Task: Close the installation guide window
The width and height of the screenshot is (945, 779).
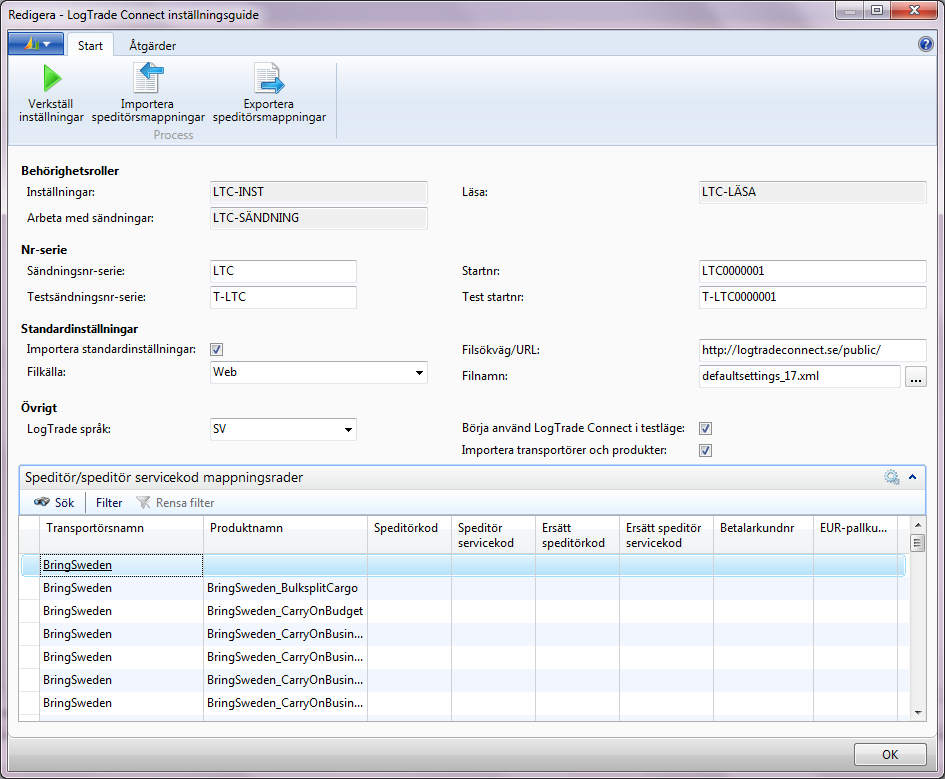Action: [914, 10]
